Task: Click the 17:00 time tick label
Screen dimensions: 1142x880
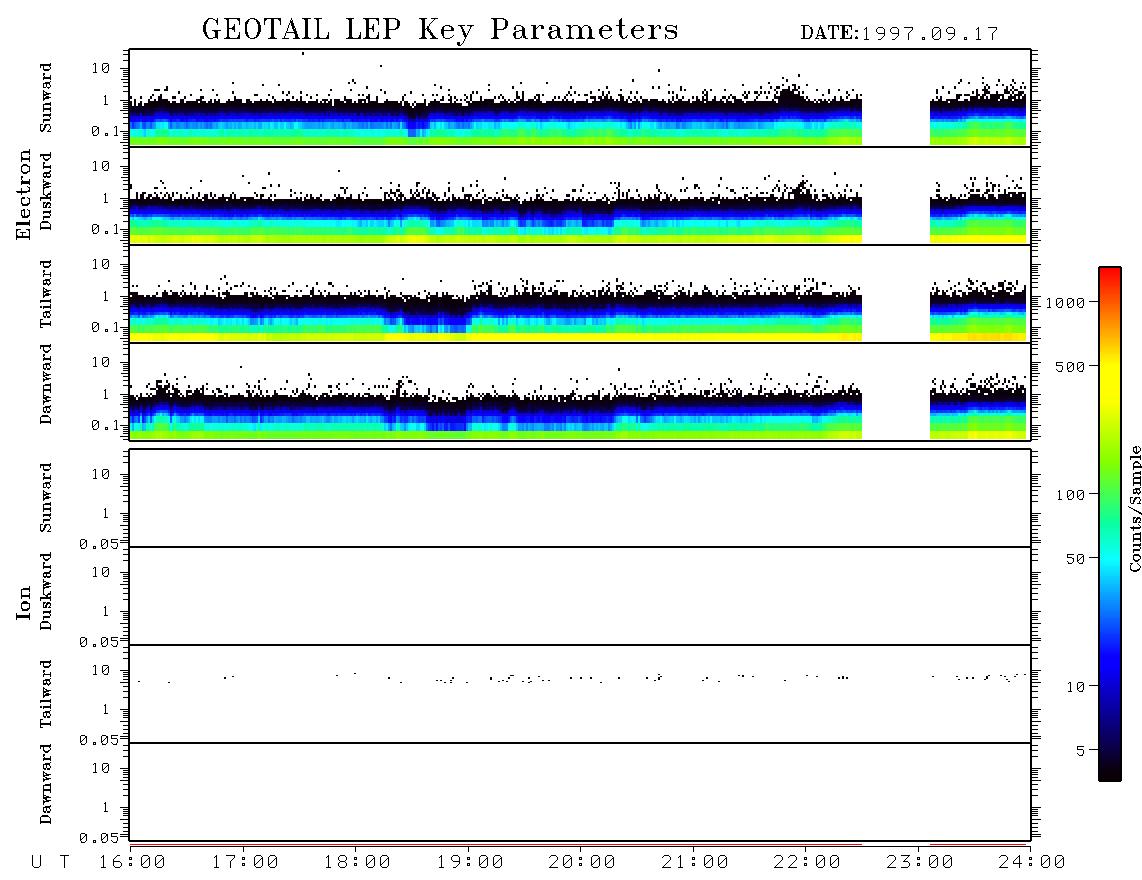Action: (245, 862)
